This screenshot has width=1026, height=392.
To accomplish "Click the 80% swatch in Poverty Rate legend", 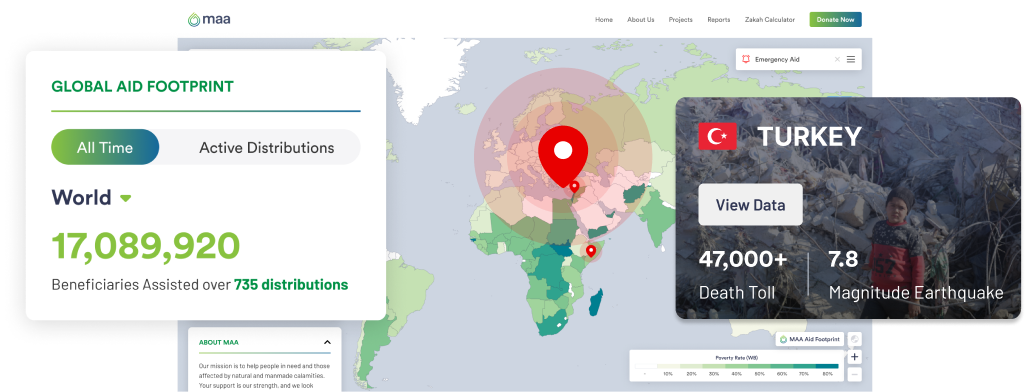I will [x=828, y=366].
